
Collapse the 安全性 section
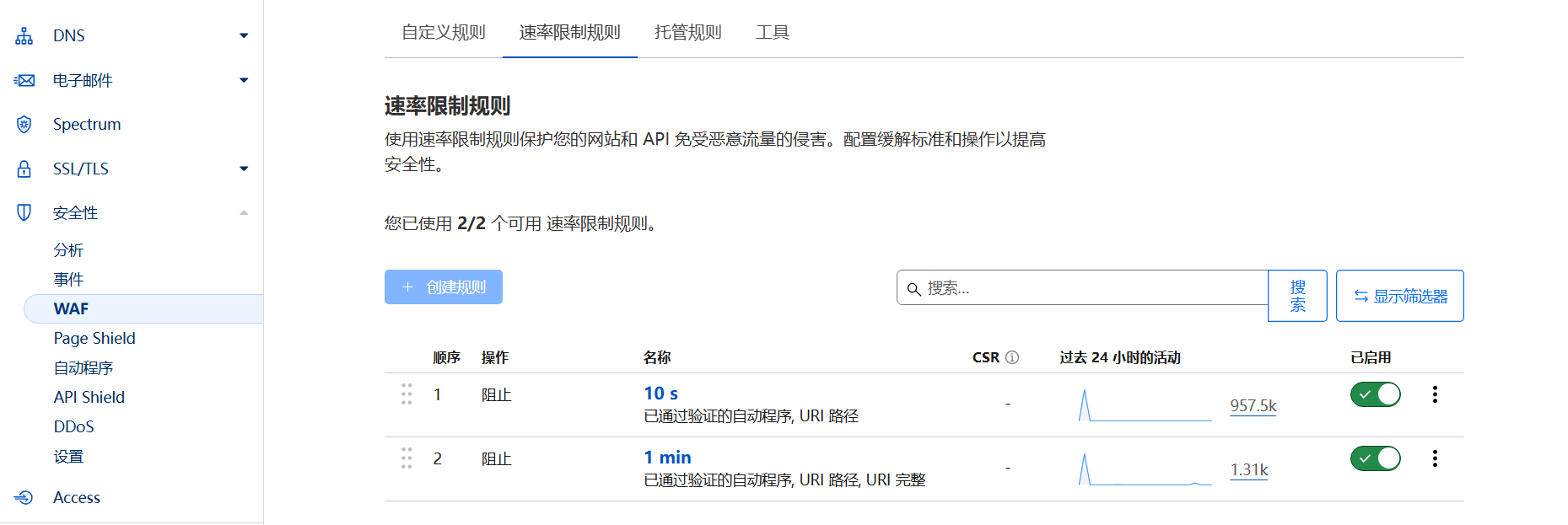click(x=244, y=212)
